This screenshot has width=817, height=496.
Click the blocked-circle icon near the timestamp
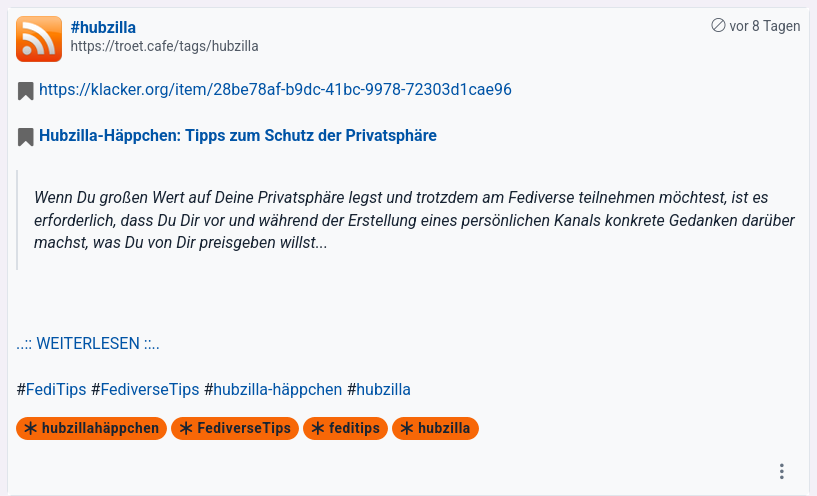[x=718, y=26]
